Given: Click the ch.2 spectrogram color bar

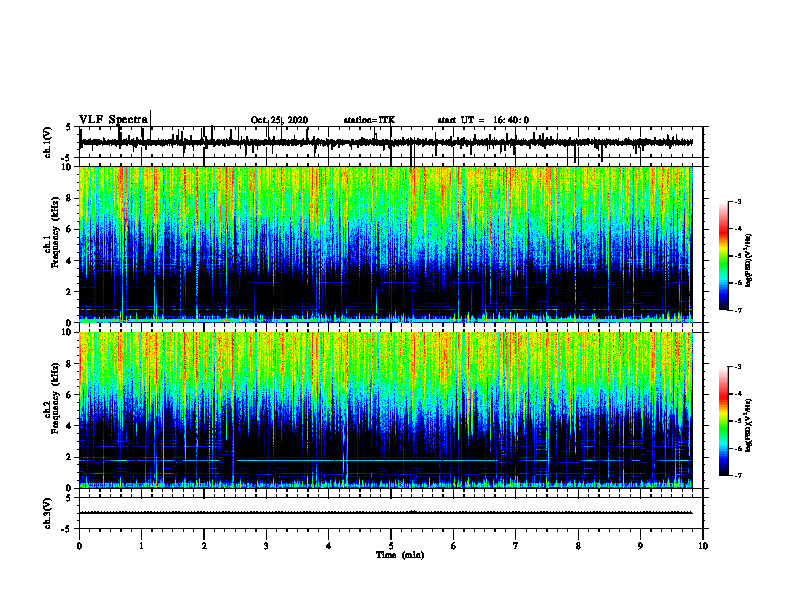Looking at the screenshot, I should [724, 421].
